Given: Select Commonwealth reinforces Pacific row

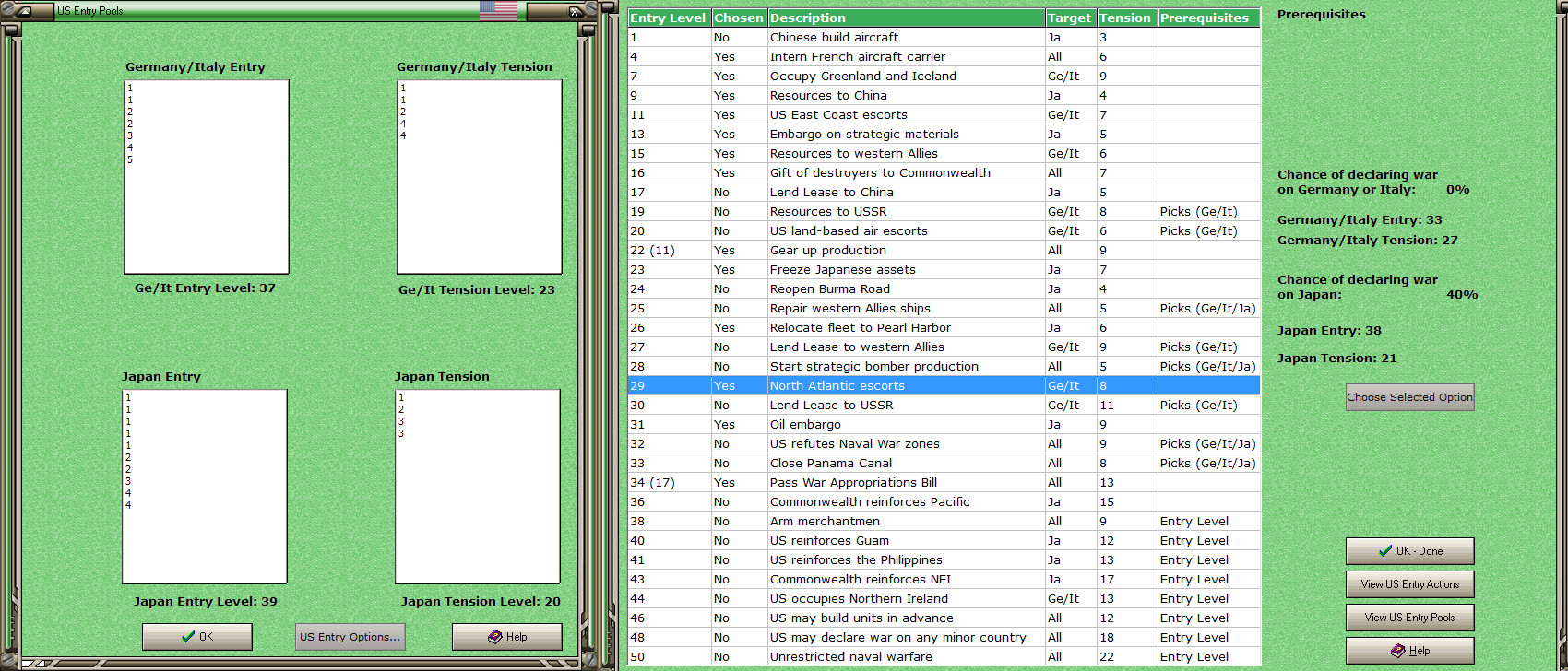Looking at the screenshot, I should (944, 501).
